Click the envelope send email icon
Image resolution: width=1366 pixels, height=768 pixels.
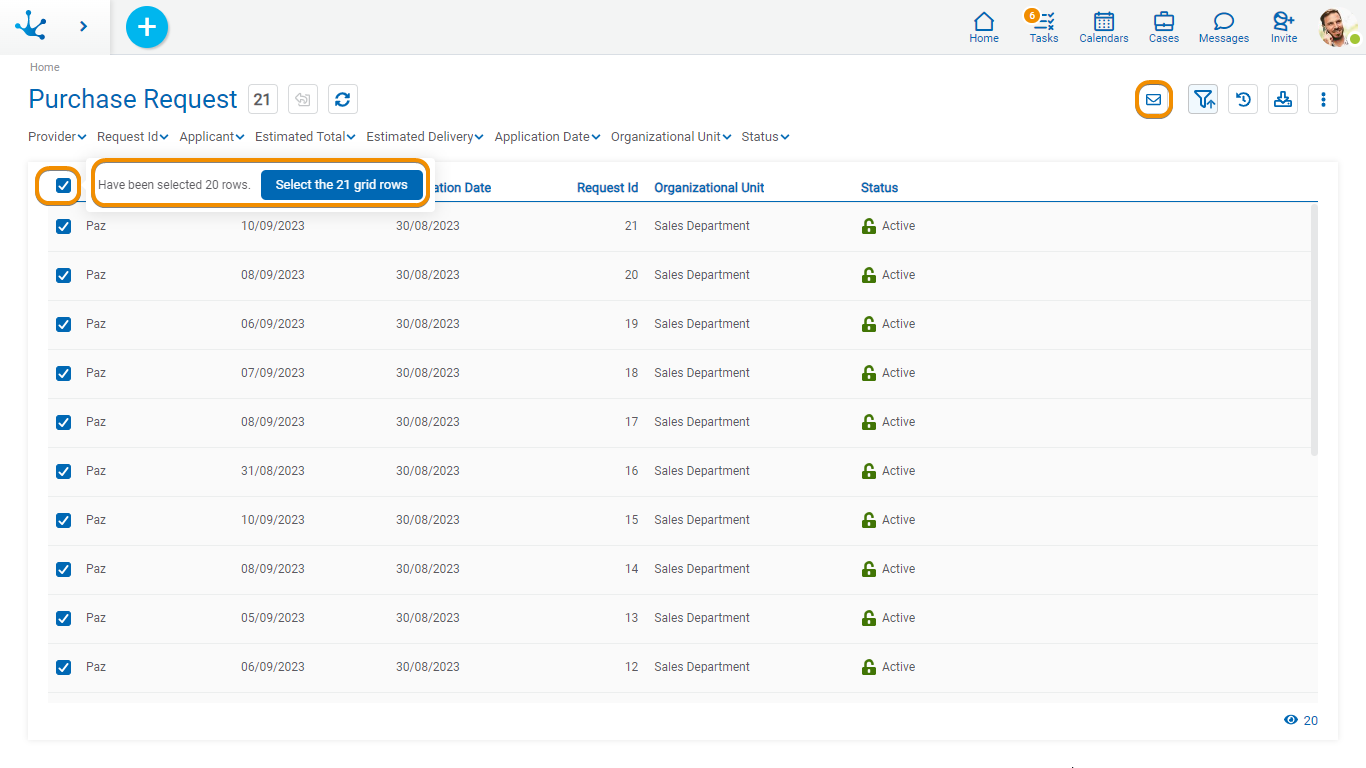click(x=1153, y=99)
